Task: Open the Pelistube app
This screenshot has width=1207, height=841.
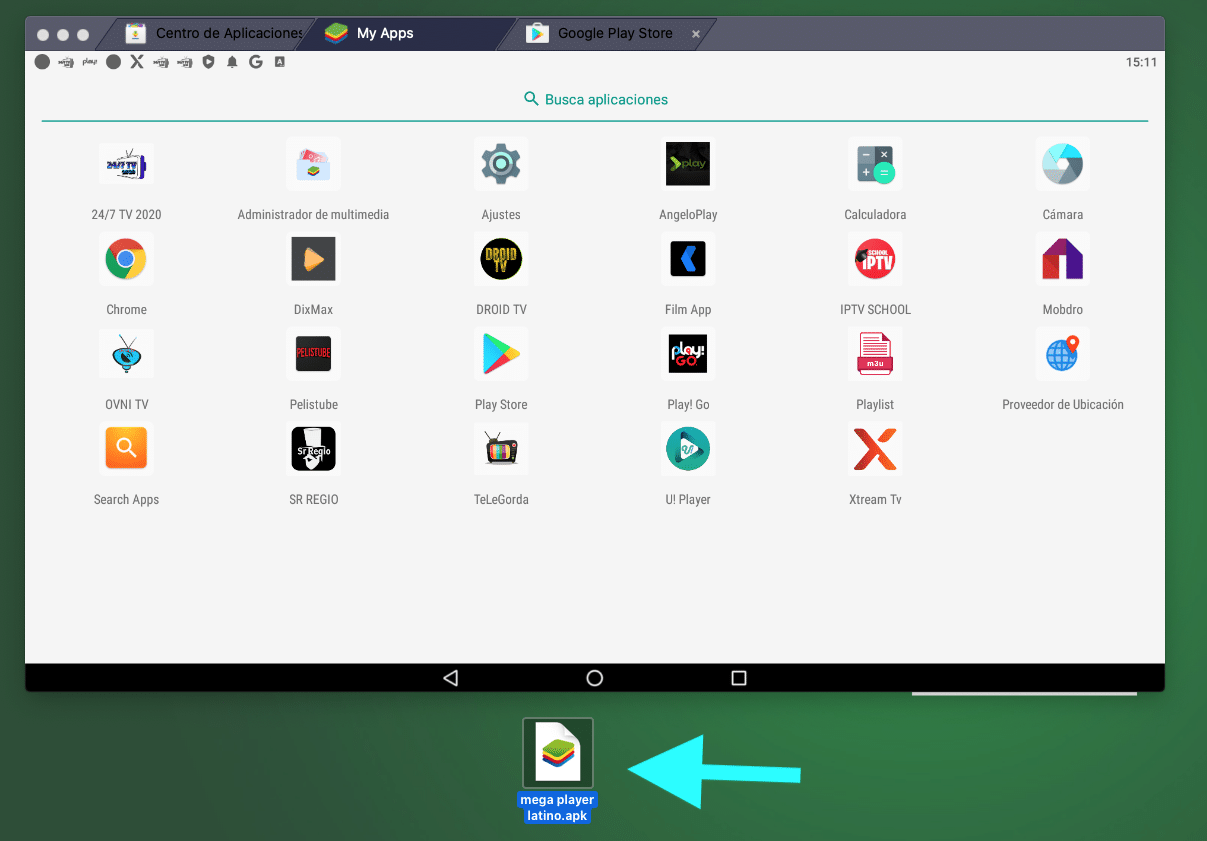Action: [x=313, y=354]
